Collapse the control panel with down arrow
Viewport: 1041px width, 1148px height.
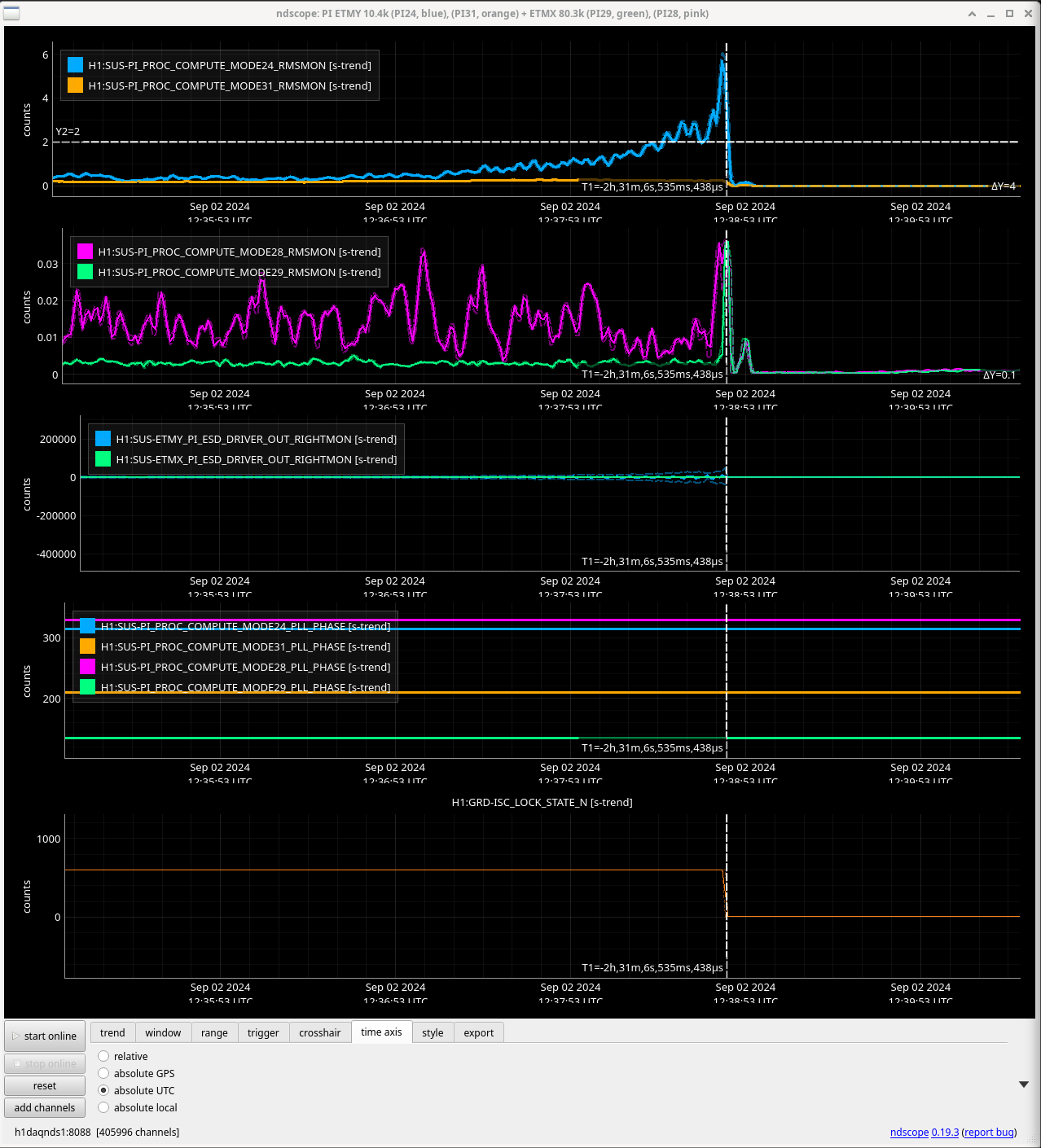coord(1024,1084)
